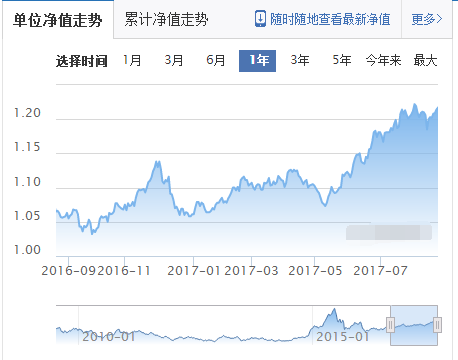This screenshot has height=360, width=458.
Task: Click the mobile phone download icon
Action: point(260,19)
